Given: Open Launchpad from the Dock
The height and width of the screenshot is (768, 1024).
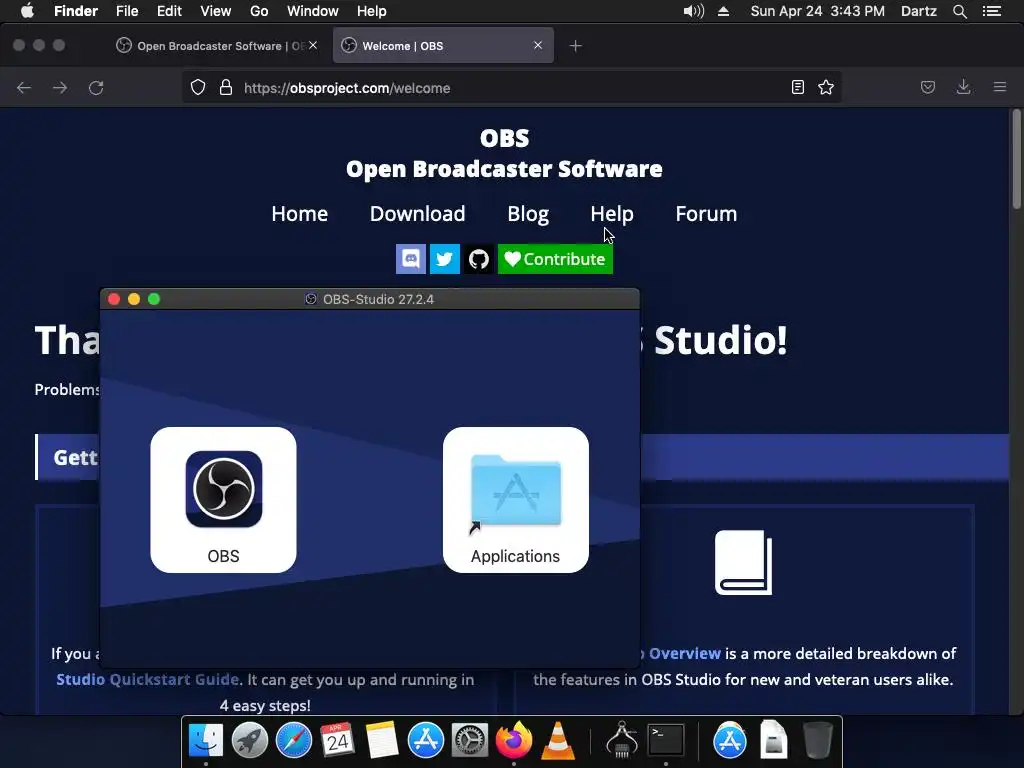Looking at the screenshot, I should tap(249, 741).
